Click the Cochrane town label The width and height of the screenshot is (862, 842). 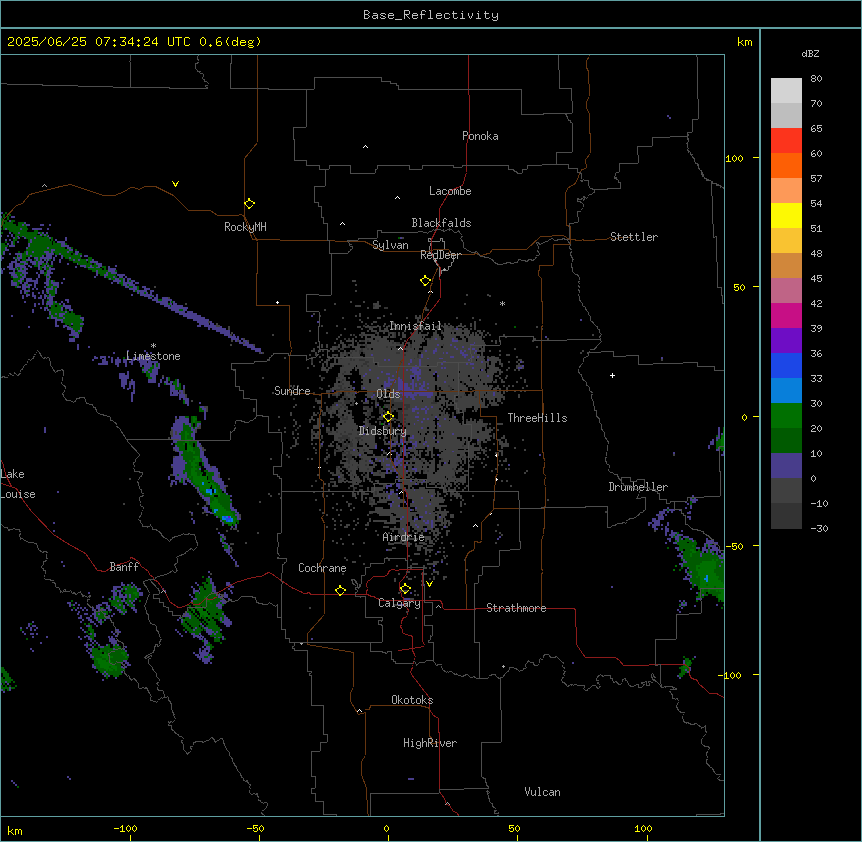[x=322, y=568]
